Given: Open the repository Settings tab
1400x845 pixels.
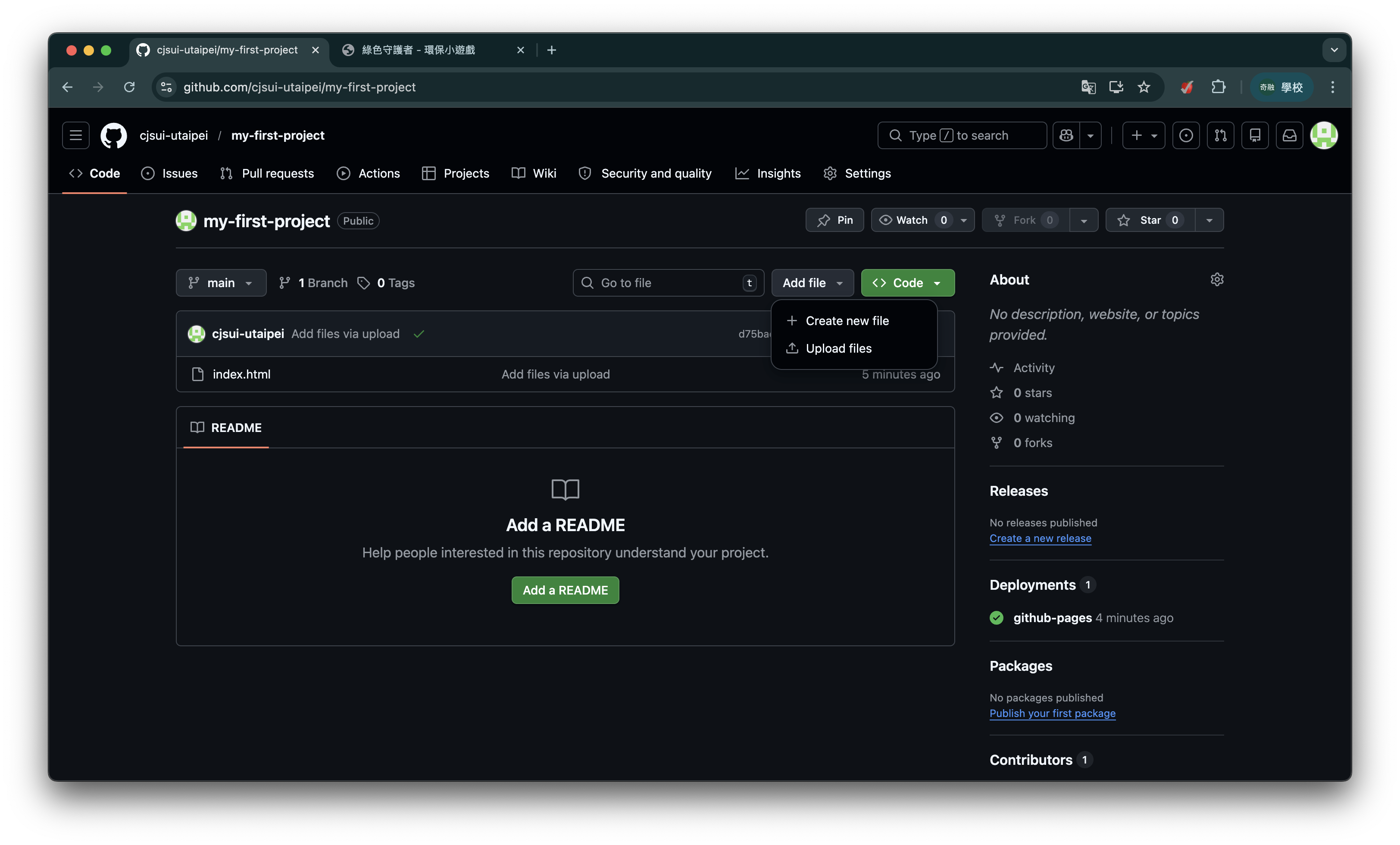Looking at the screenshot, I should 857,173.
